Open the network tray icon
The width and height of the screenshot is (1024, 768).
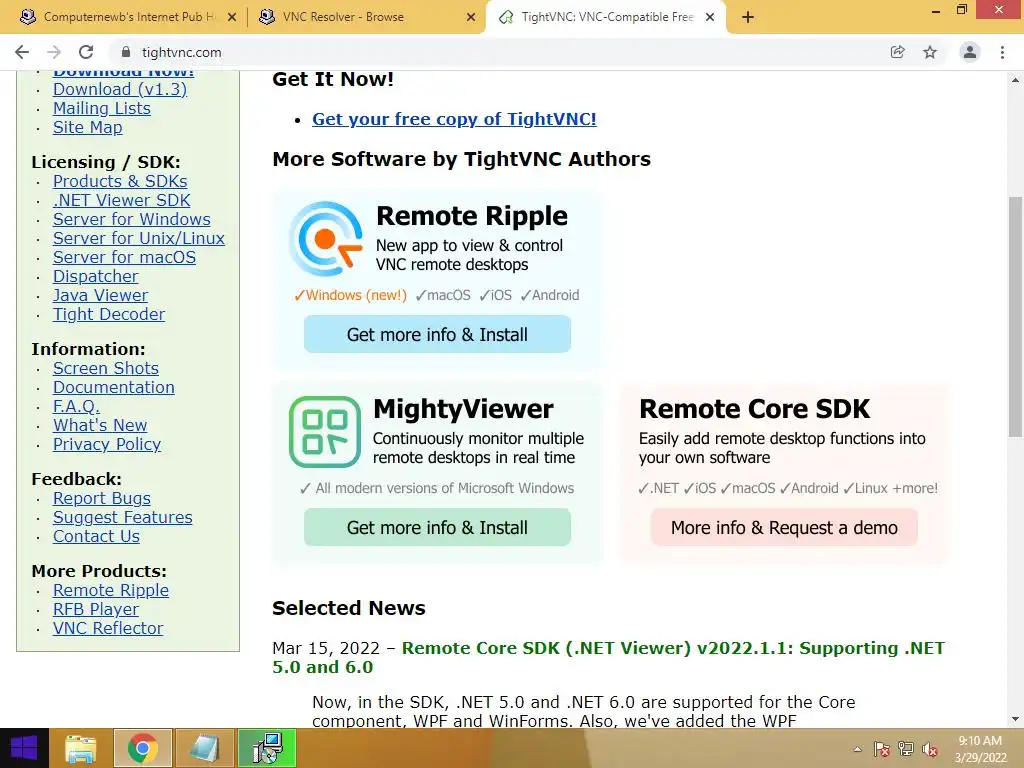coord(906,749)
